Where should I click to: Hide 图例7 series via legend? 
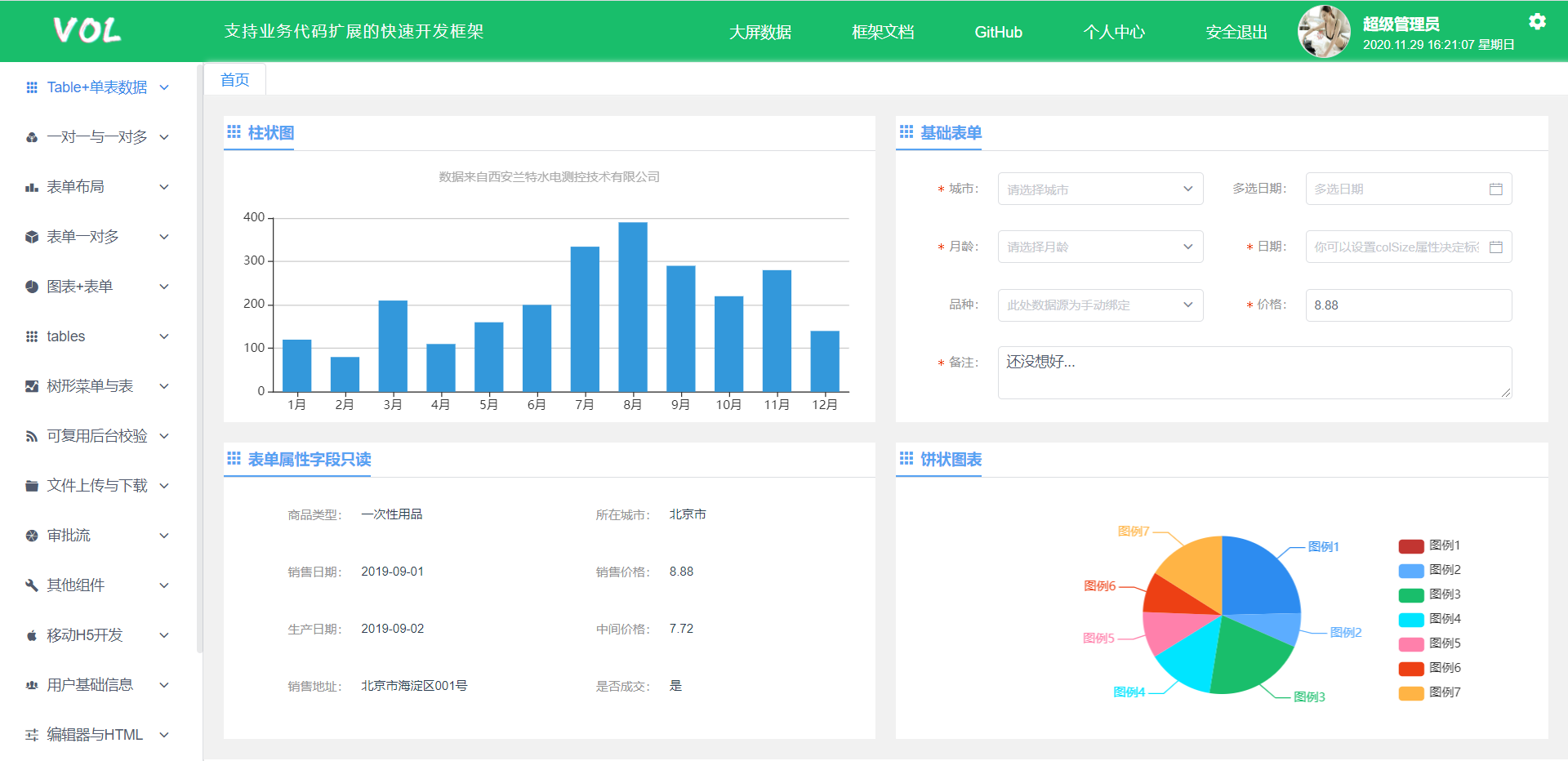coord(1429,692)
